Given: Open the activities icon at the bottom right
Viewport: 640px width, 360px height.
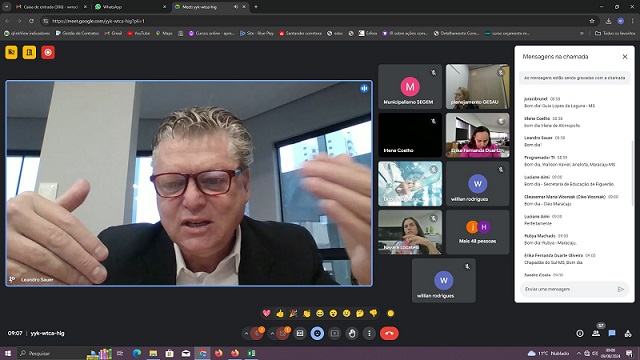Looking at the screenshot, I should (628, 333).
